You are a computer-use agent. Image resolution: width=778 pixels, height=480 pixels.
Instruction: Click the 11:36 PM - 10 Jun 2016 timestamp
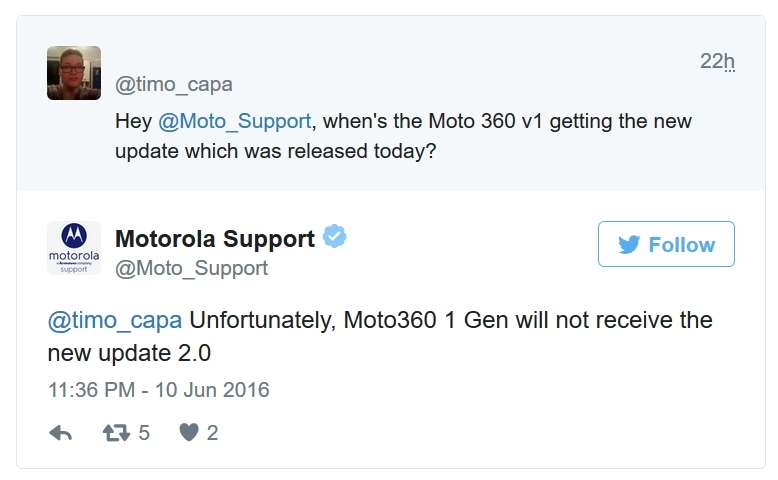click(x=159, y=390)
